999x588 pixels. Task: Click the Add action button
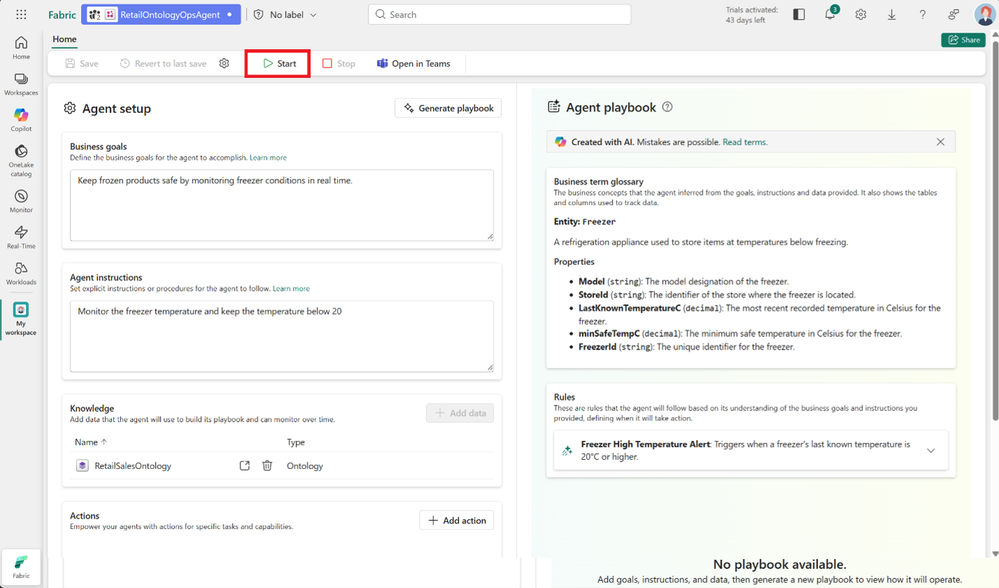point(457,520)
